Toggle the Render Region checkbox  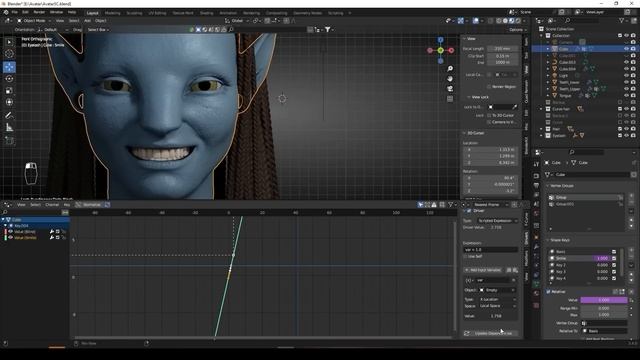coord(489,87)
